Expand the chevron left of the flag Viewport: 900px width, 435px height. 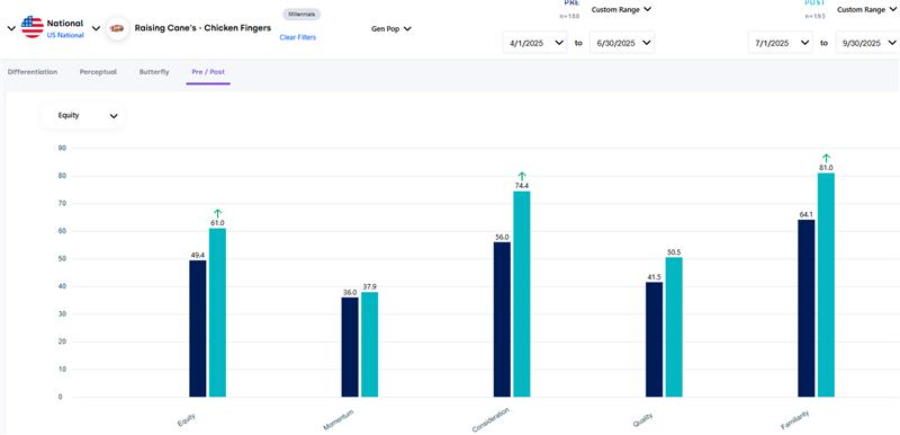click(x=11, y=28)
